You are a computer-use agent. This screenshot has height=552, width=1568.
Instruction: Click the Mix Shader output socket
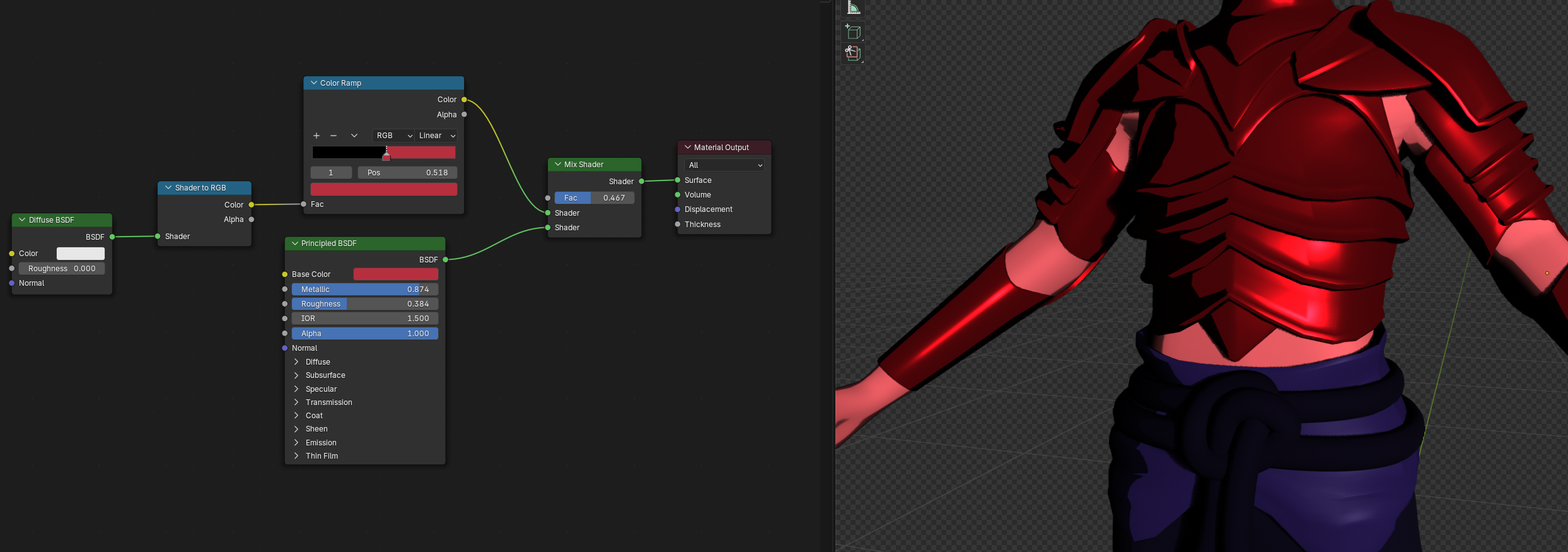click(642, 182)
